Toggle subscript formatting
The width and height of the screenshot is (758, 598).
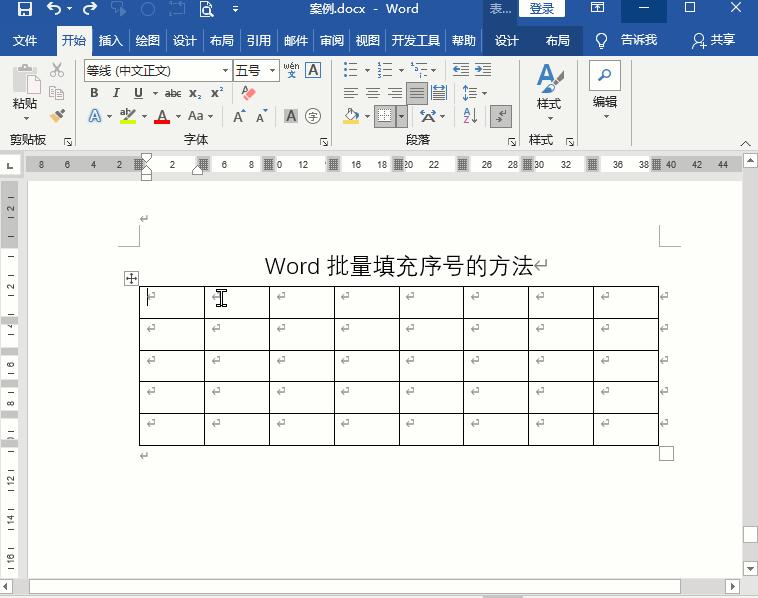[195, 93]
